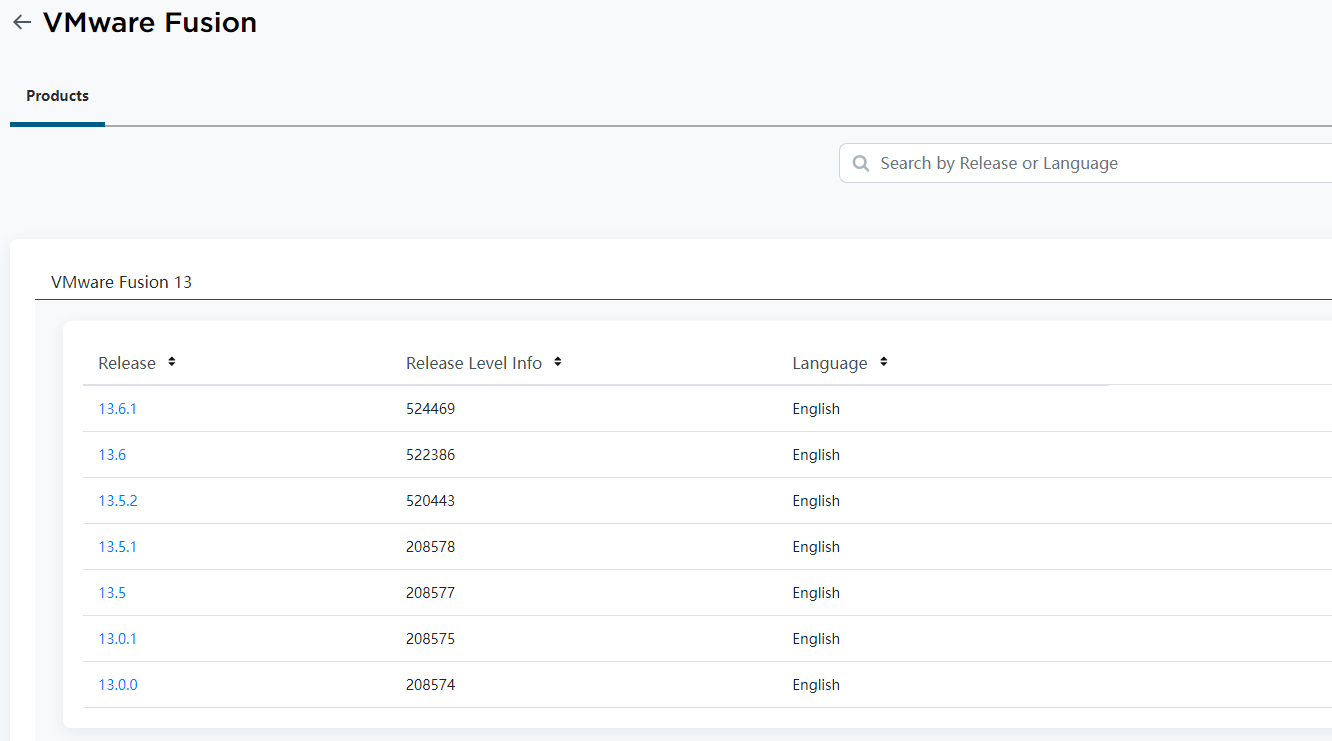Click English in the 13.5.2 row
Viewport: 1332px width, 741px height.
point(816,501)
